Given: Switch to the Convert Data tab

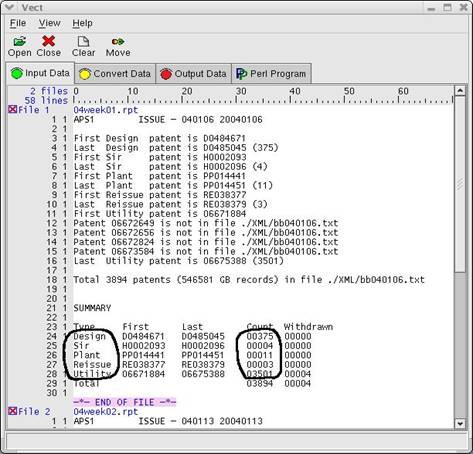Looking at the screenshot, I should [x=115, y=74].
